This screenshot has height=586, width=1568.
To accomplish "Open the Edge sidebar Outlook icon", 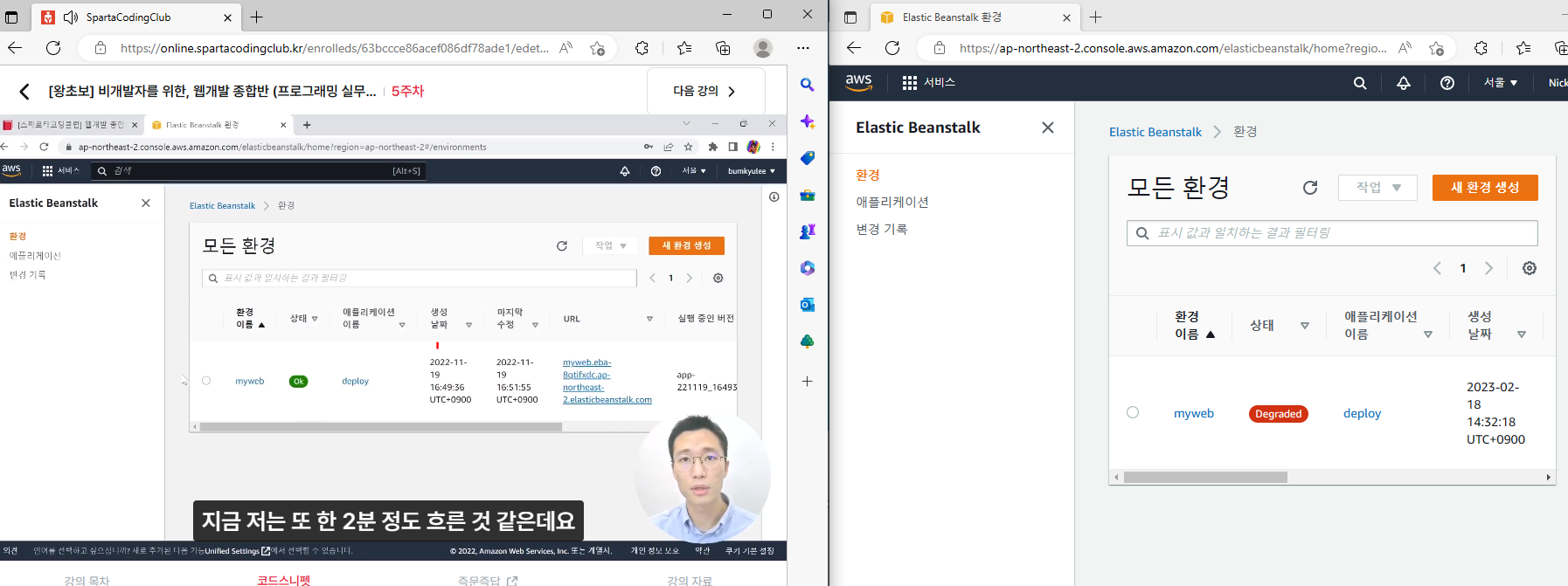I will (808, 305).
